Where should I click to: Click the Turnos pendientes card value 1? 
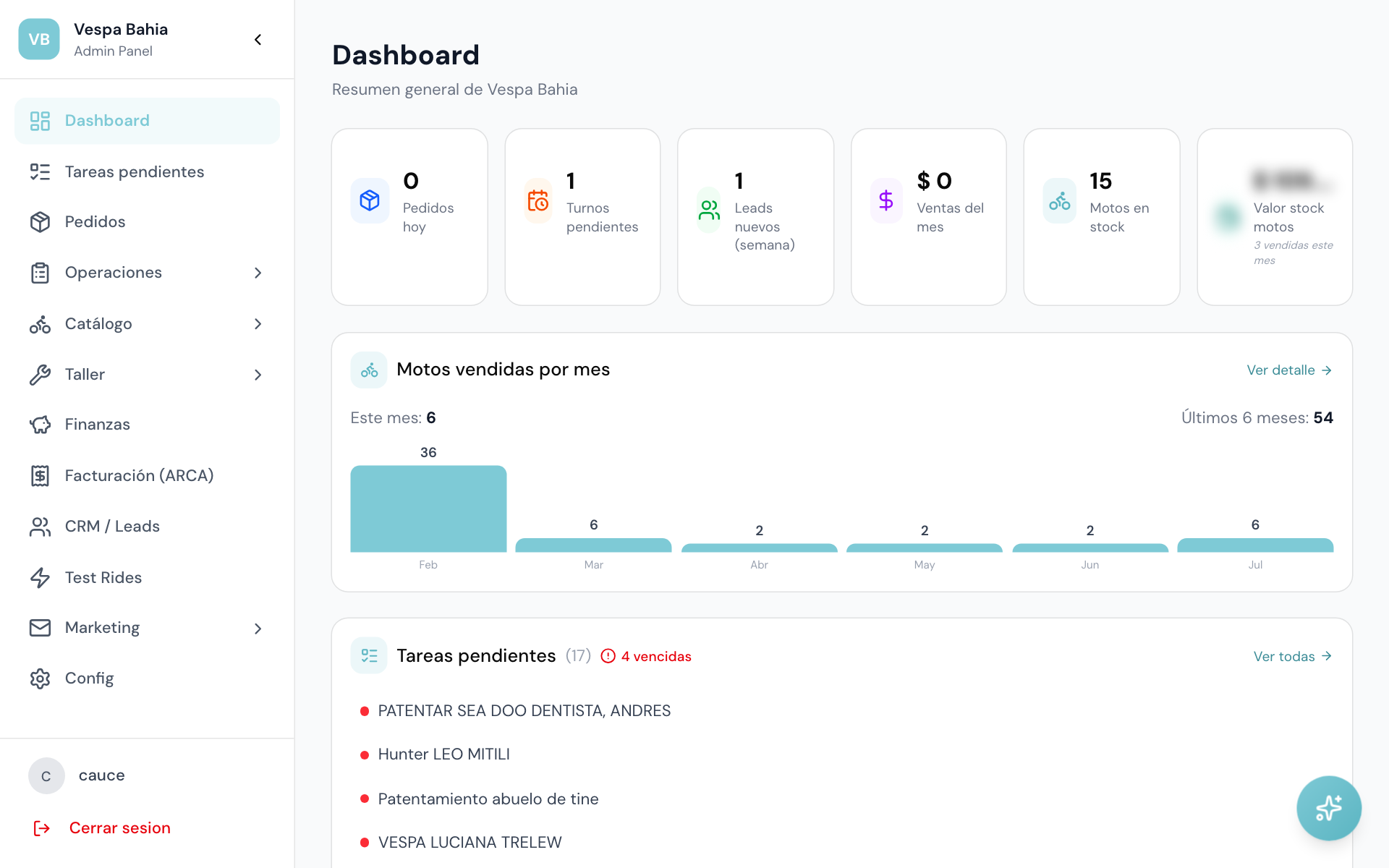[x=571, y=181]
